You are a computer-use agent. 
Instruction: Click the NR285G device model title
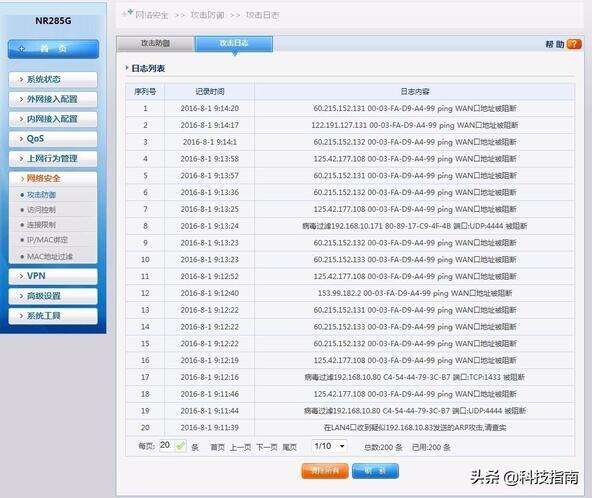53,21
